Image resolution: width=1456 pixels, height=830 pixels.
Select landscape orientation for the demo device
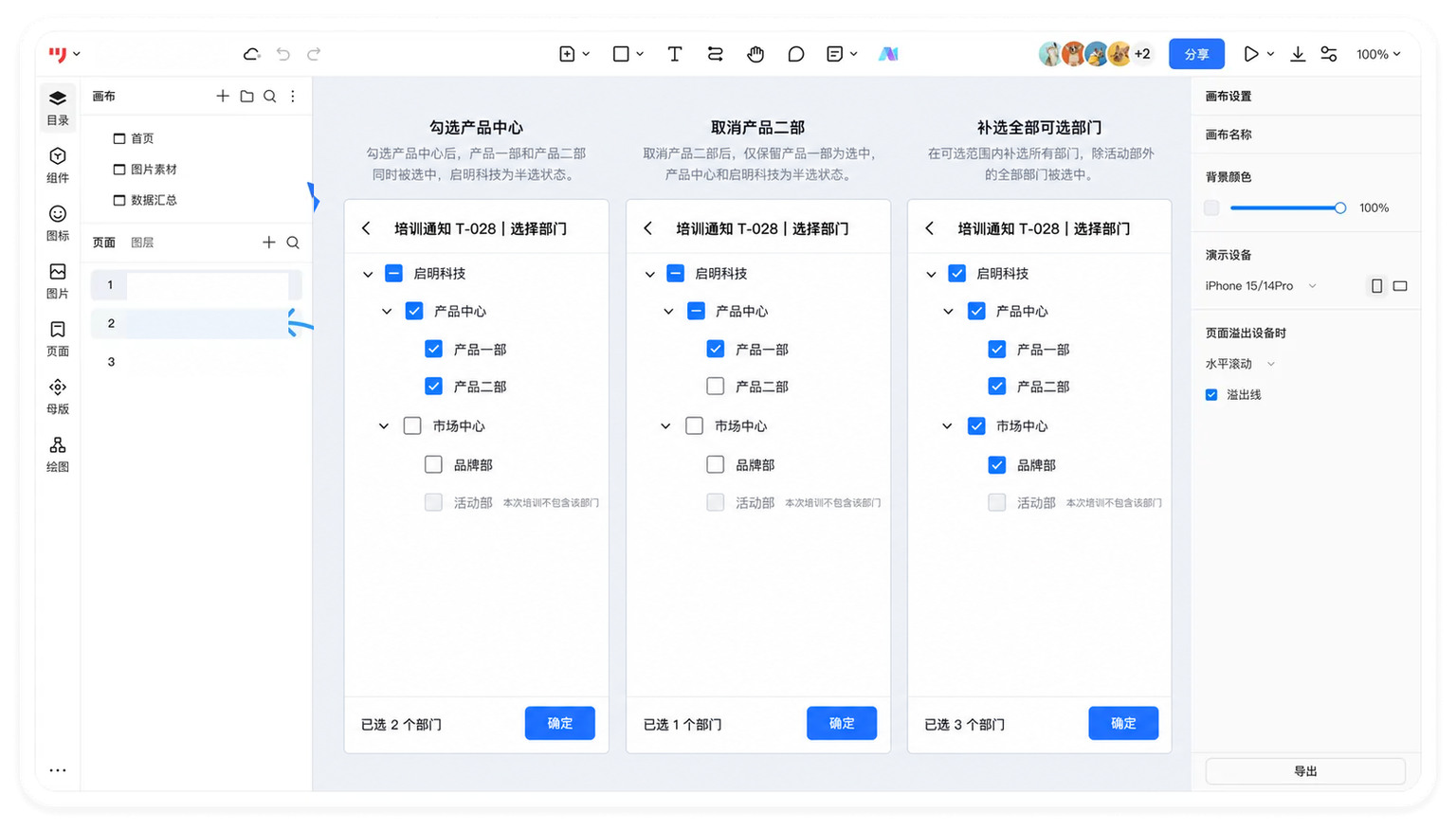1400,285
